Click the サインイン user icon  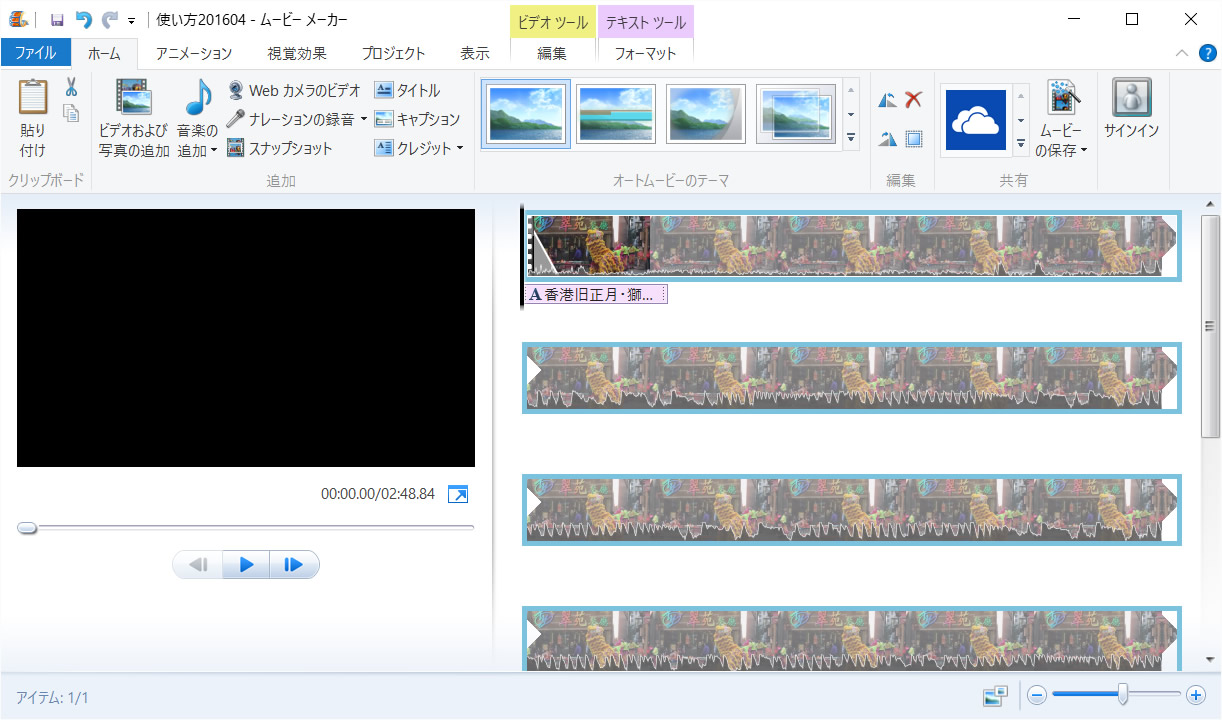coord(1131,99)
